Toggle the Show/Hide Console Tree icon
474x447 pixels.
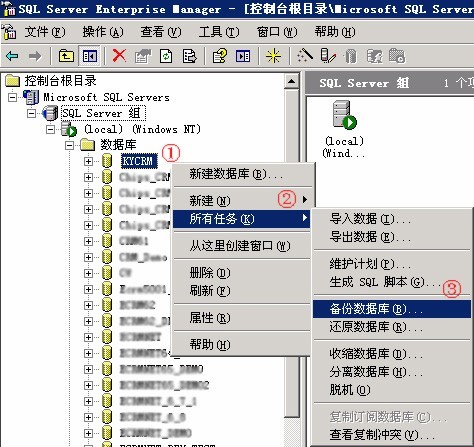tap(90, 56)
